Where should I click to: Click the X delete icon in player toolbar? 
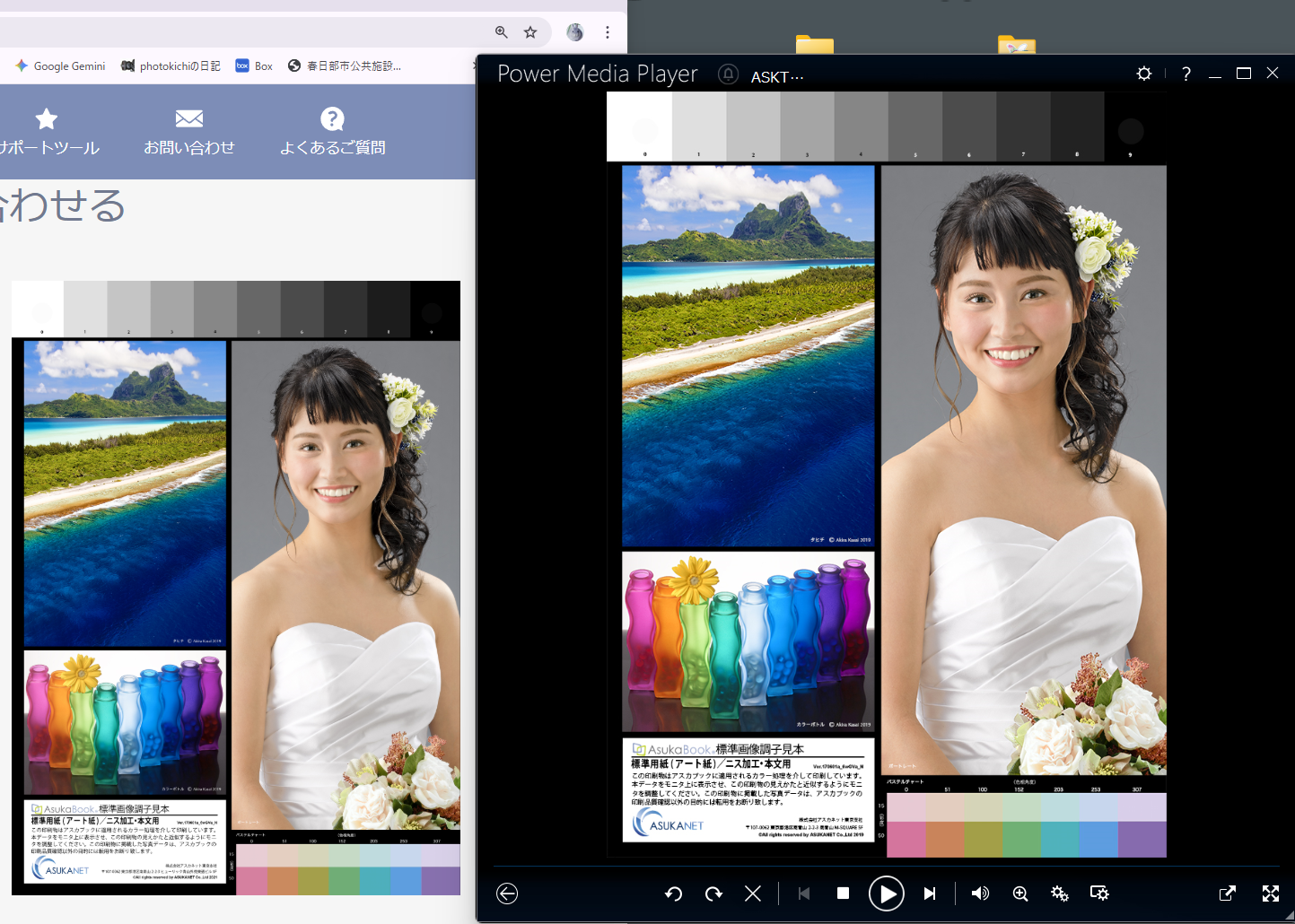753,893
